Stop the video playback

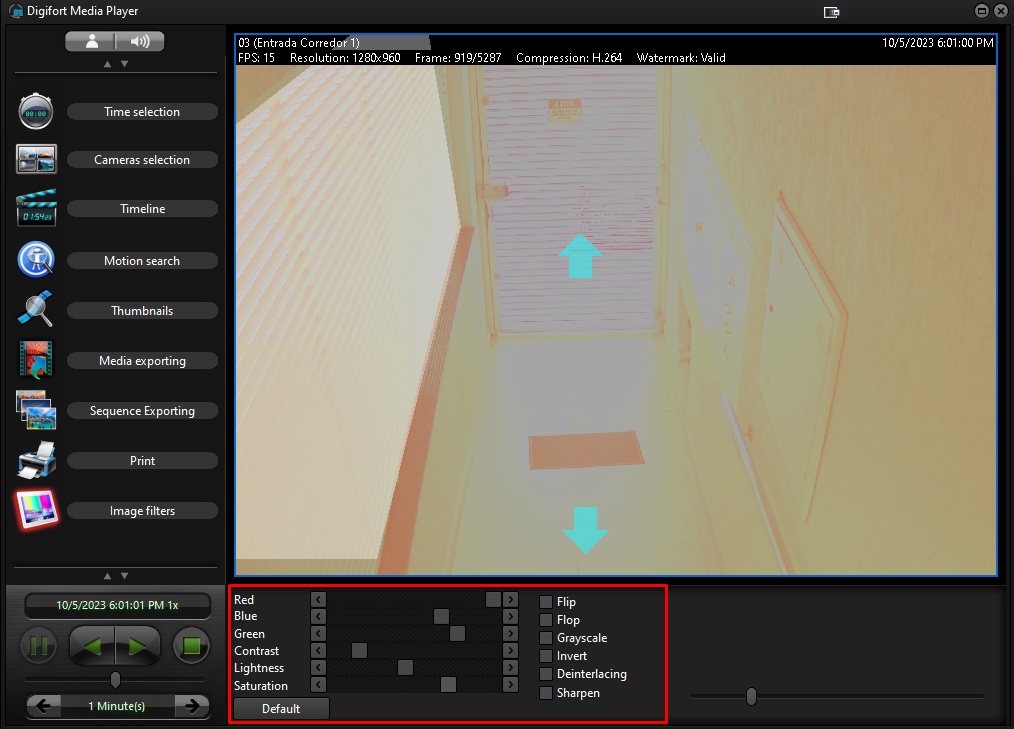191,645
